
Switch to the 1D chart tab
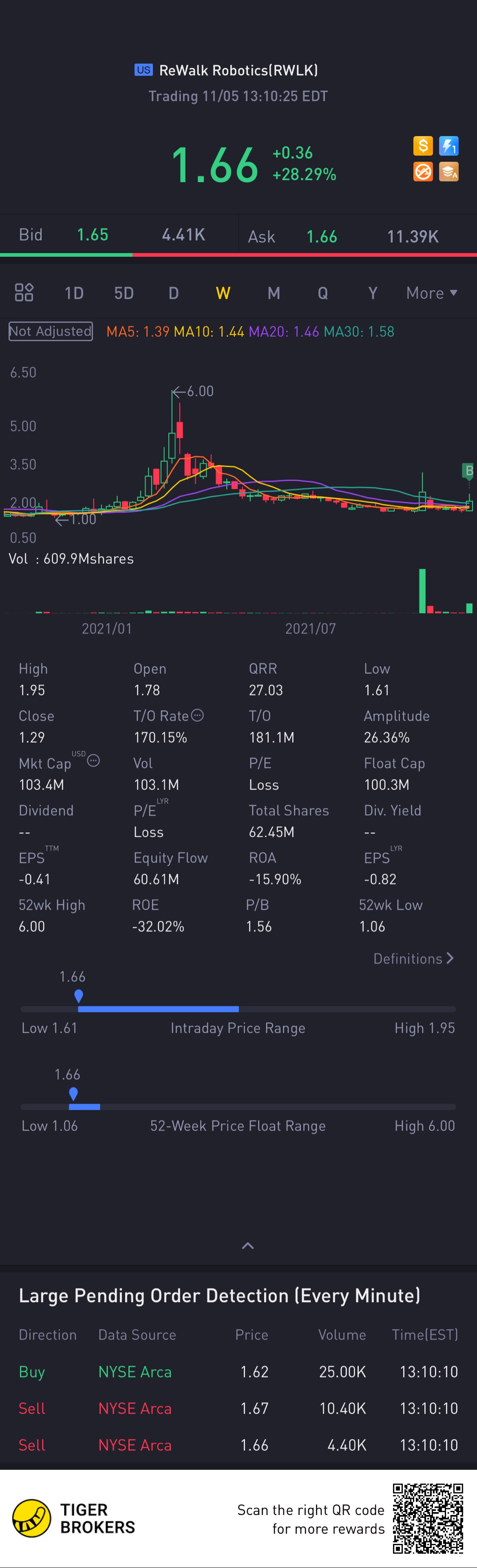pyautogui.click(x=74, y=293)
